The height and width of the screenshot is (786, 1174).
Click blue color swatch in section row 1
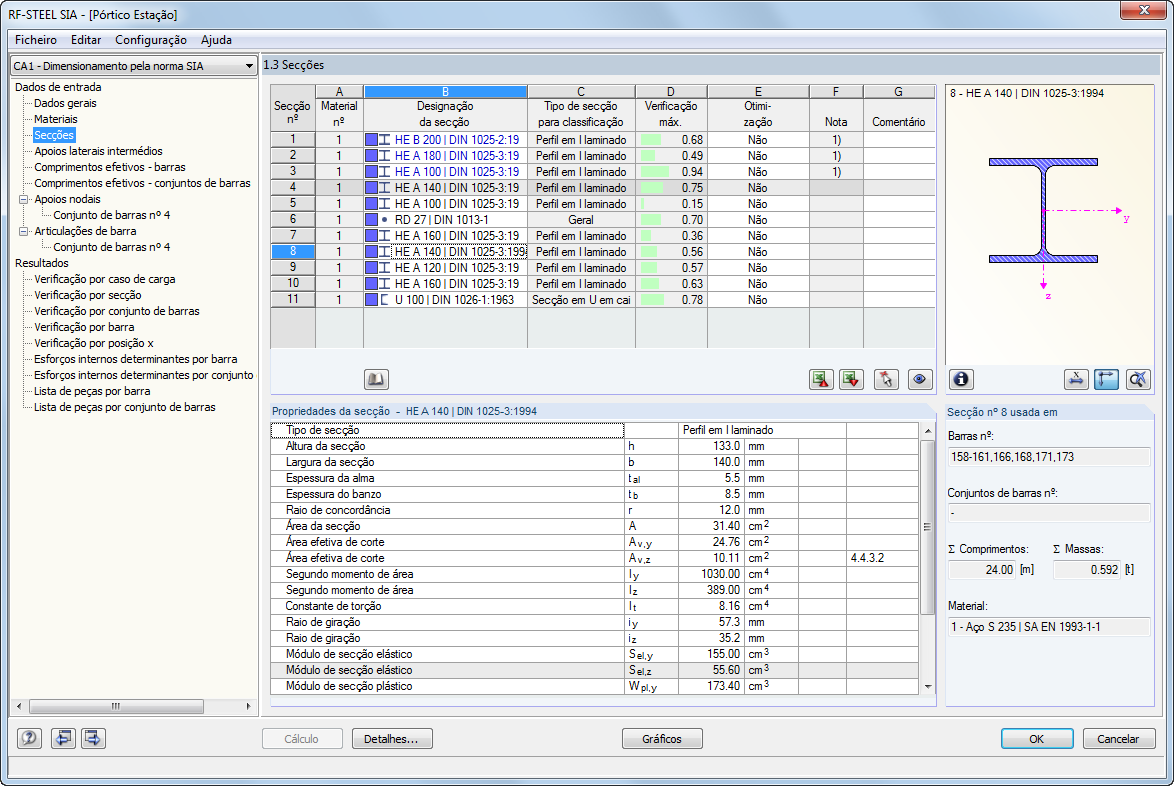[371, 140]
